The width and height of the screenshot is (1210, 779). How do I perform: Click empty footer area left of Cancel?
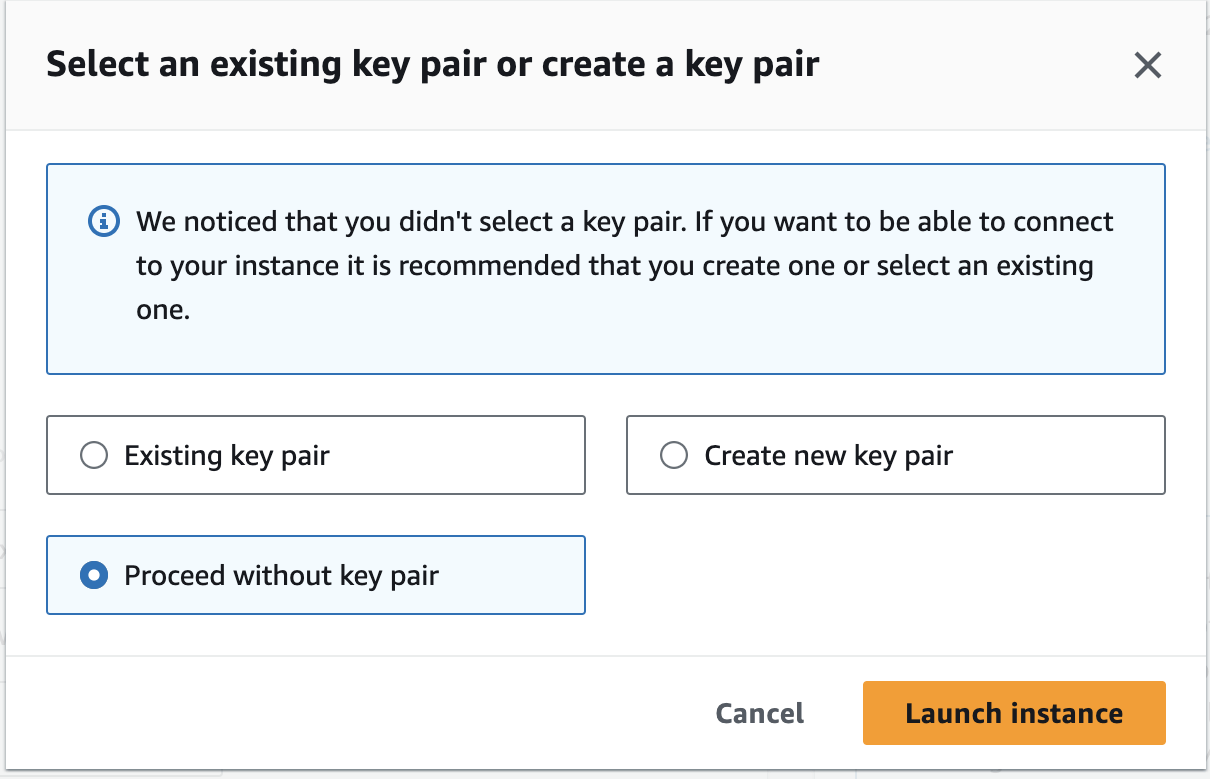[x=350, y=713]
